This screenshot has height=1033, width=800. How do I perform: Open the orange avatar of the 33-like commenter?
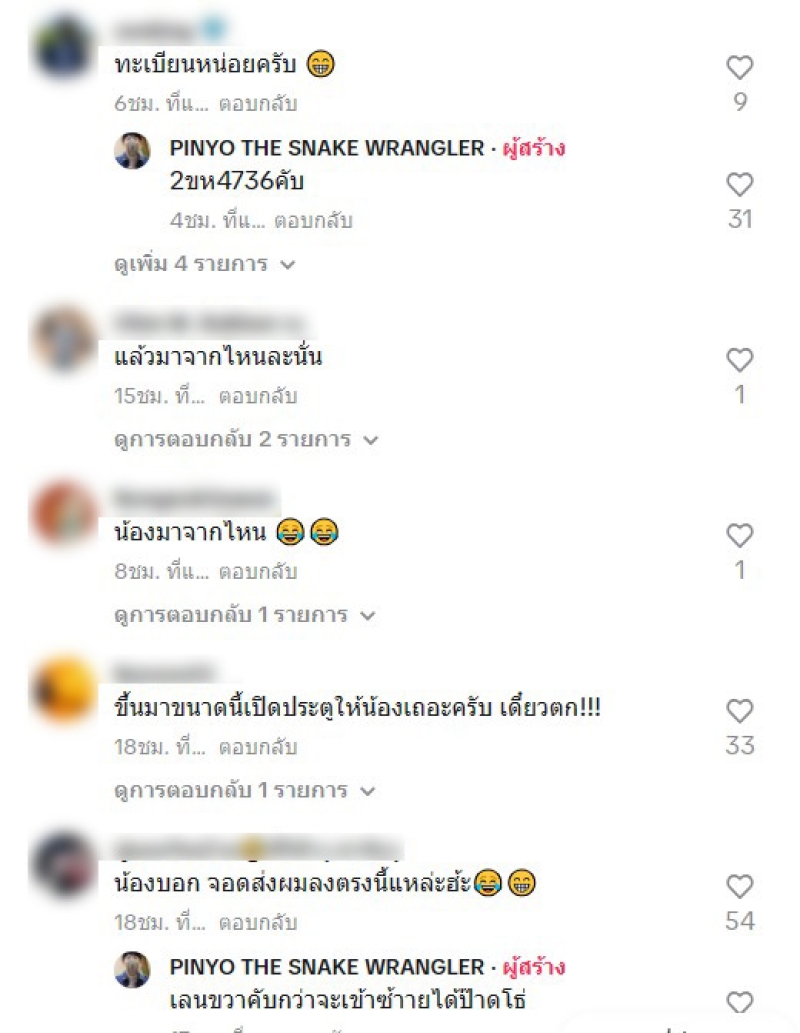click(64, 689)
